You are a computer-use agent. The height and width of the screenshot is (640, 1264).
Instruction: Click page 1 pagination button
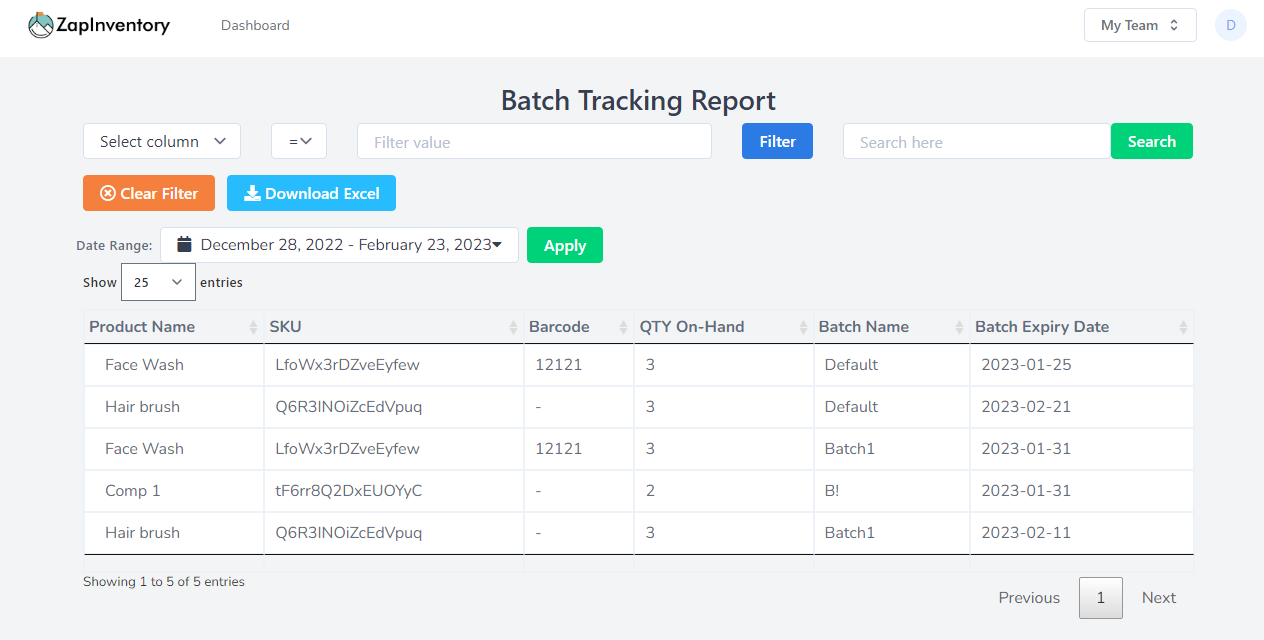1100,598
